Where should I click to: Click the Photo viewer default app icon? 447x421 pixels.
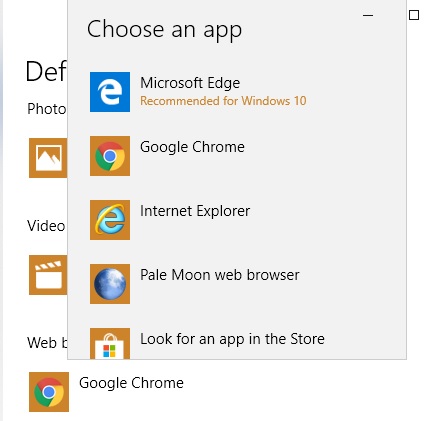click(x=48, y=158)
